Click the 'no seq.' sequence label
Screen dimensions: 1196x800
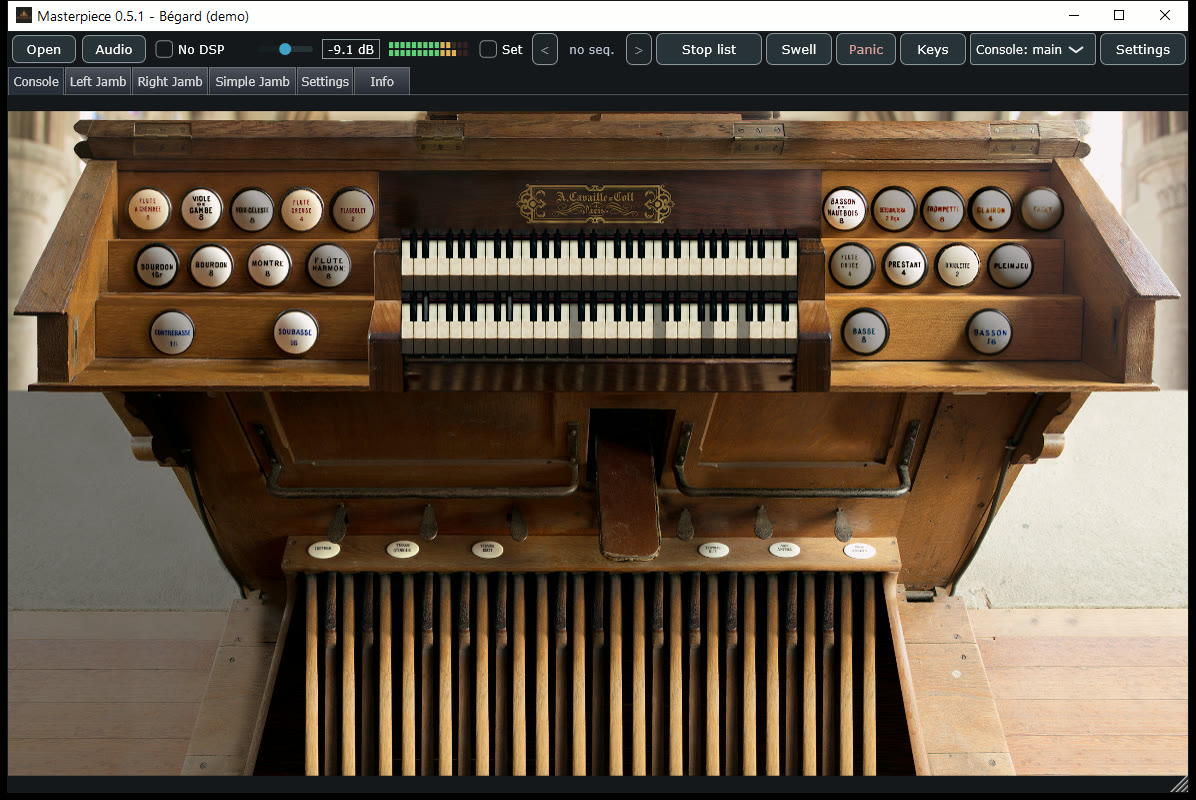(591, 50)
